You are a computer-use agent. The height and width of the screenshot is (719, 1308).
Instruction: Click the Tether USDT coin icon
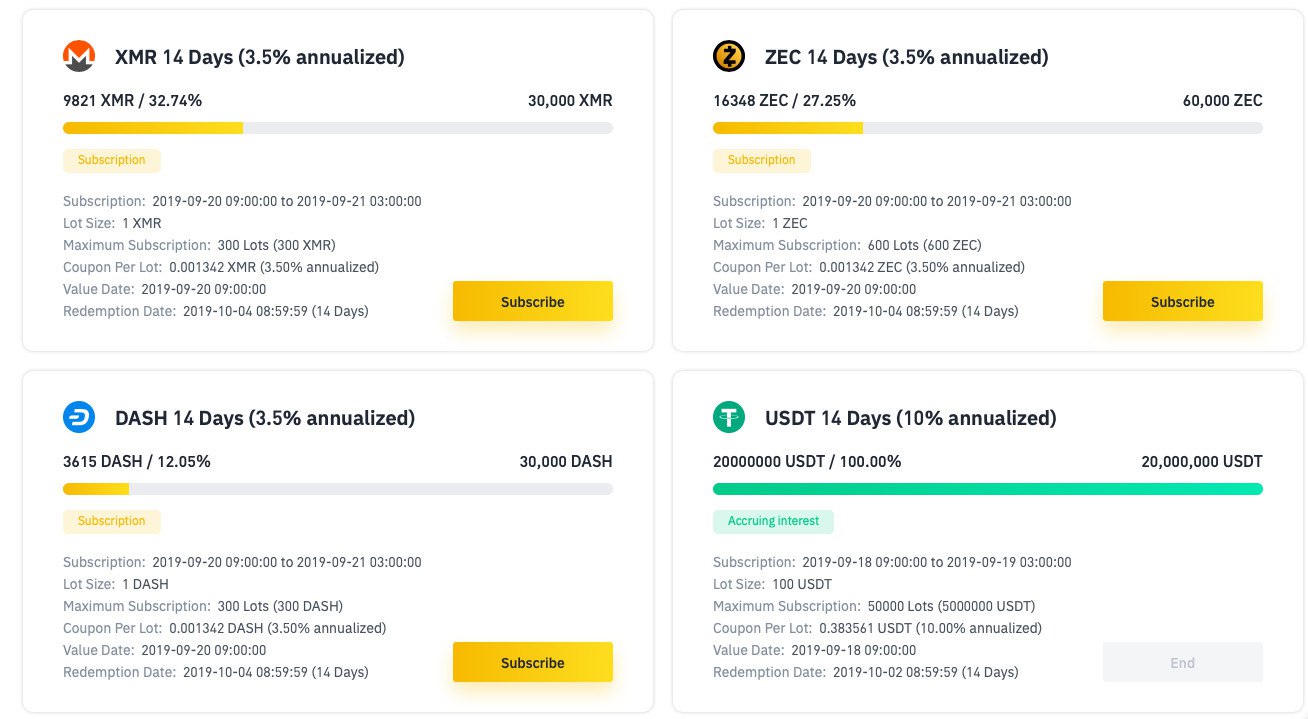coord(729,418)
